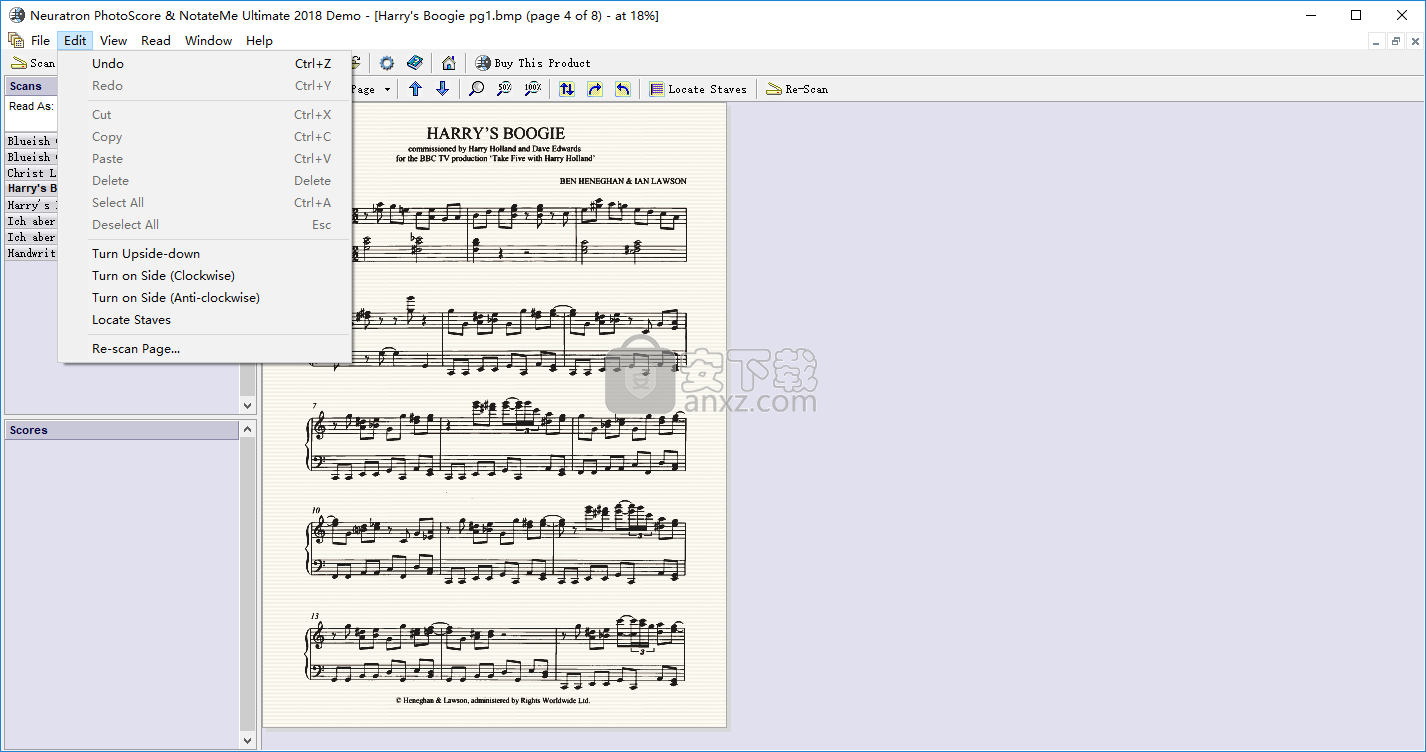Click the Scans panel header
The height and width of the screenshot is (752, 1426).
pos(32,86)
